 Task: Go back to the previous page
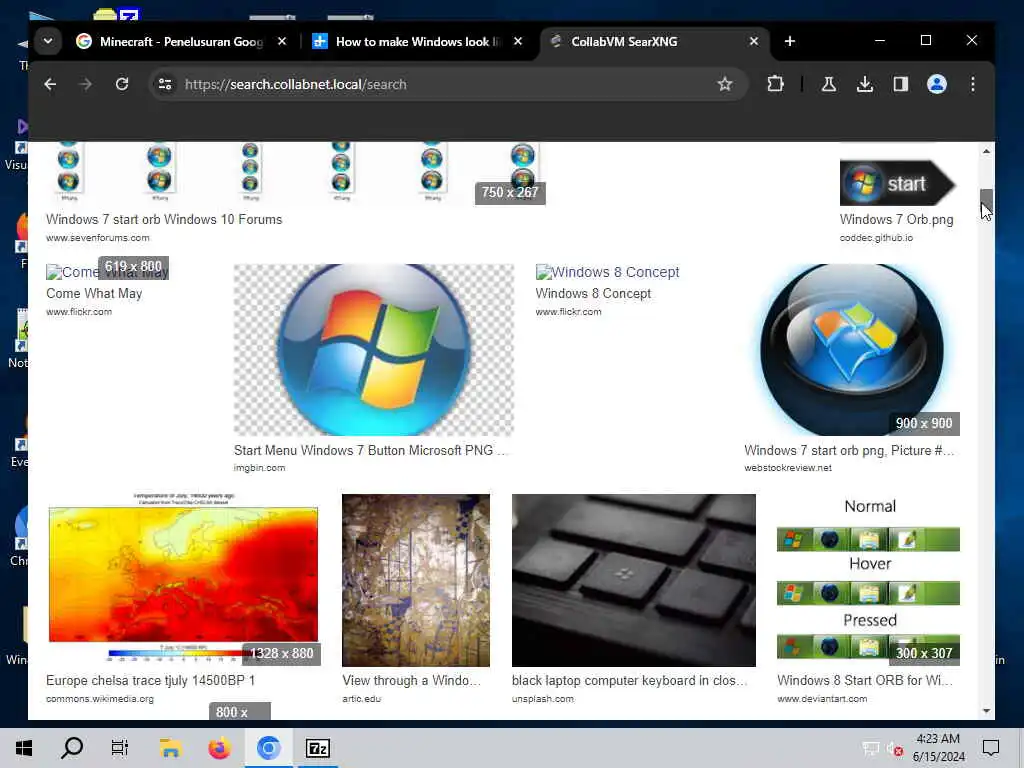[x=50, y=84]
